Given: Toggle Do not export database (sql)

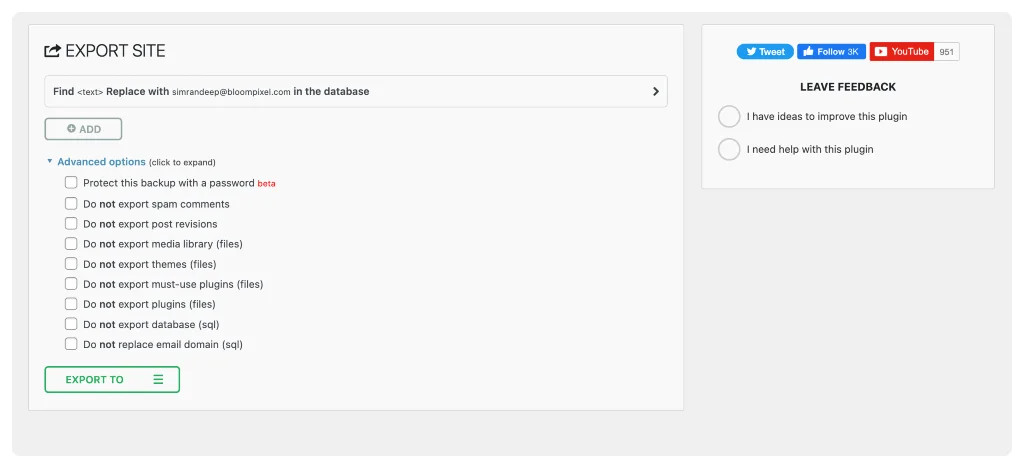Looking at the screenshot, I should point(71,324).
